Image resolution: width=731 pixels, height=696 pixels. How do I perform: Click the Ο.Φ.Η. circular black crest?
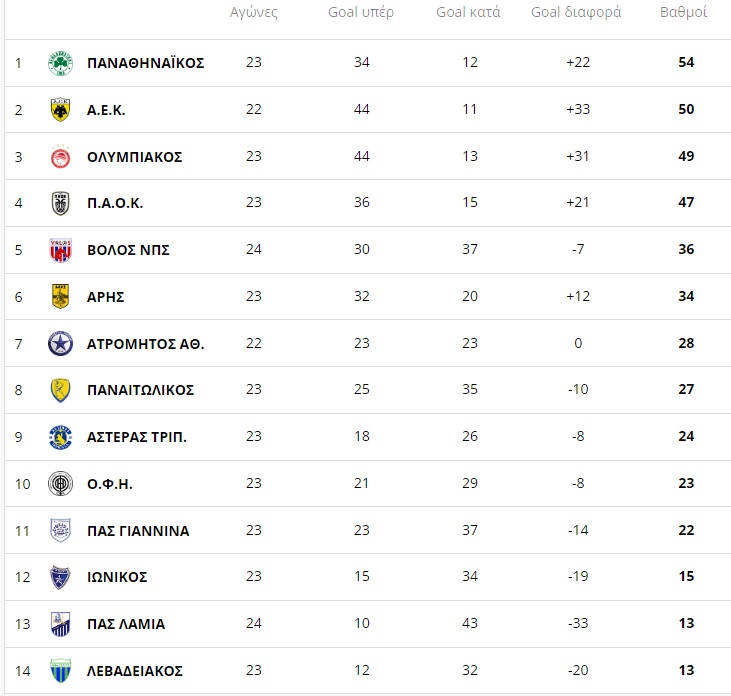pyautogui.click(x=61, y=483)
